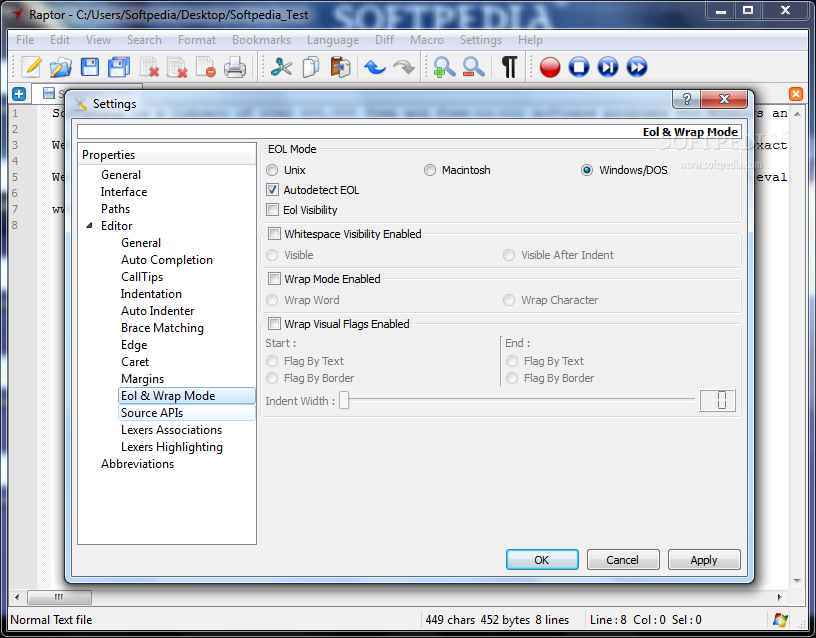Click the Indent Width slider handle

[344, 401]
